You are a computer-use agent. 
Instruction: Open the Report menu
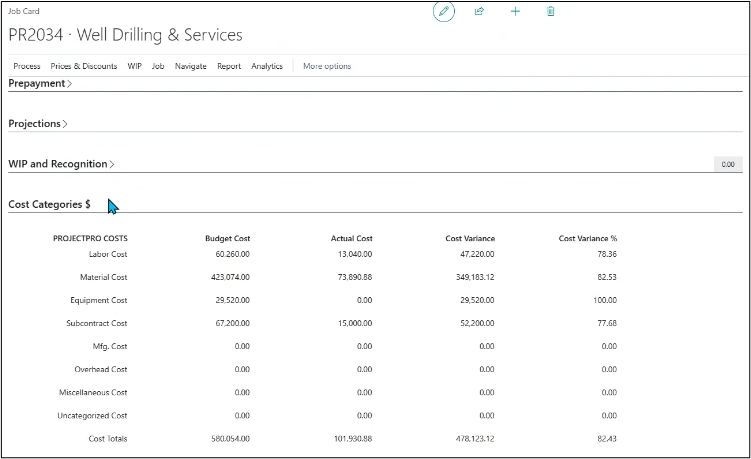click(x=229, y=66)
